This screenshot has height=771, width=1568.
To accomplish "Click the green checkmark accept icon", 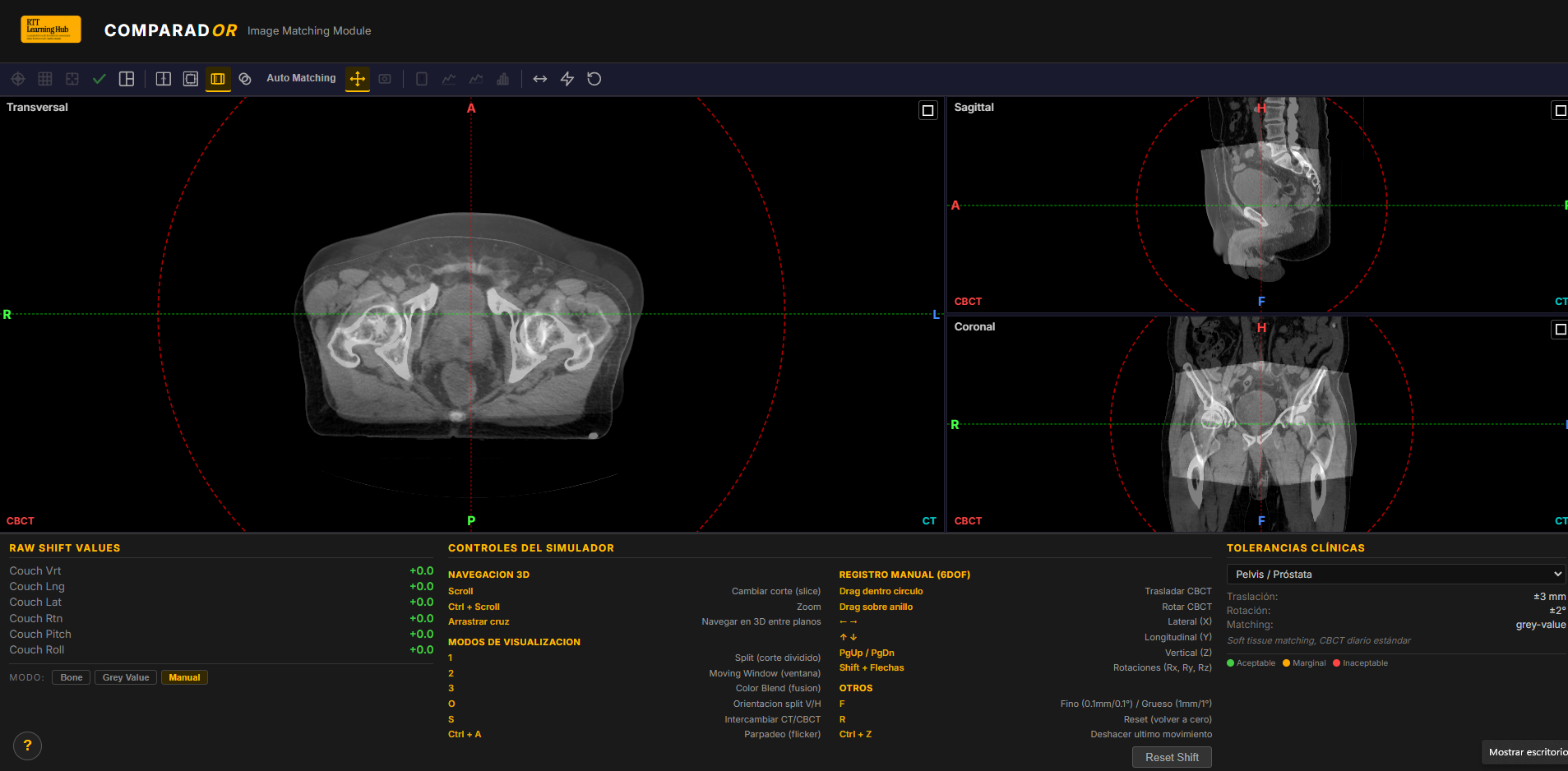I will pos(99,79).
